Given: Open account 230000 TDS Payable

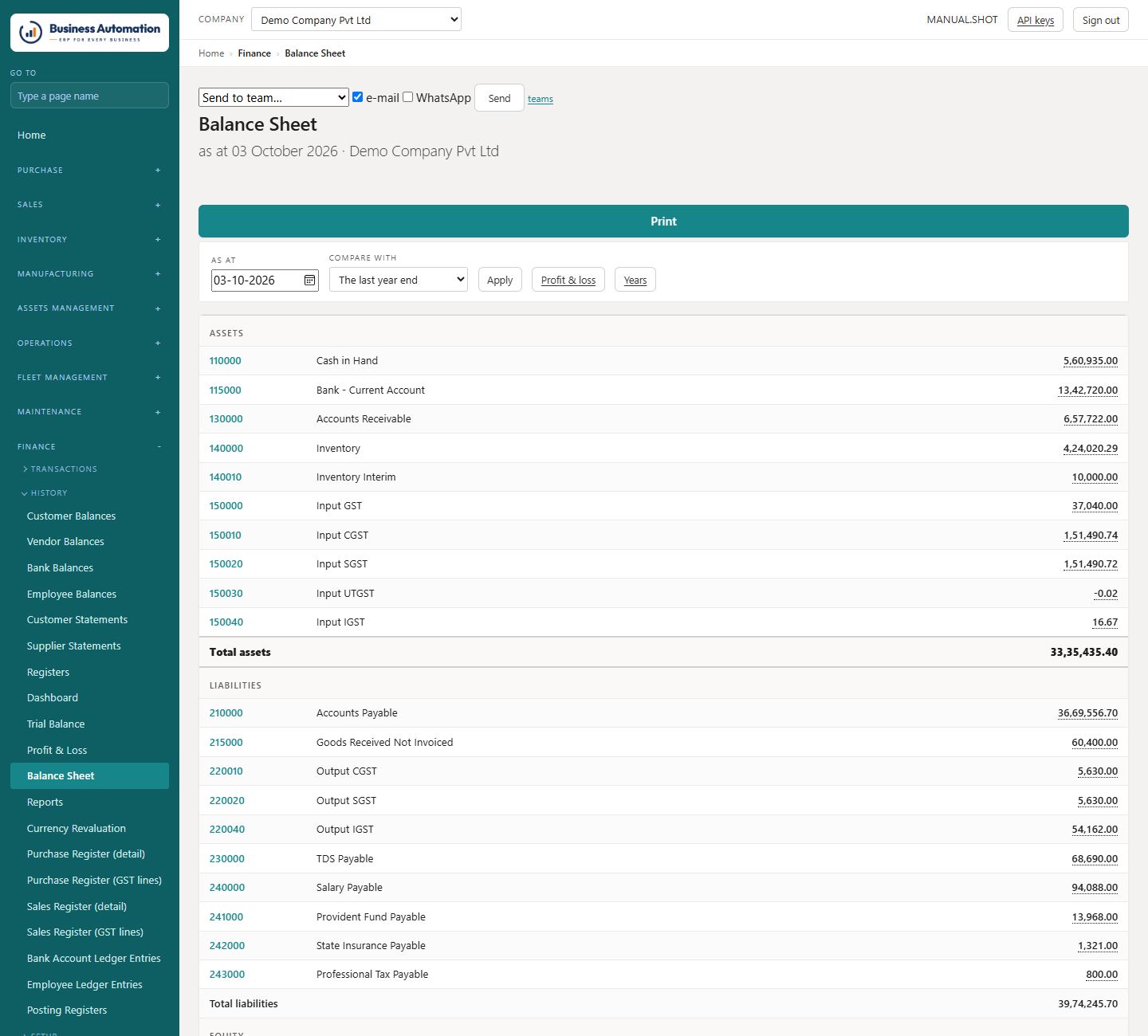Looking at the screenshot, I should 227,858.
